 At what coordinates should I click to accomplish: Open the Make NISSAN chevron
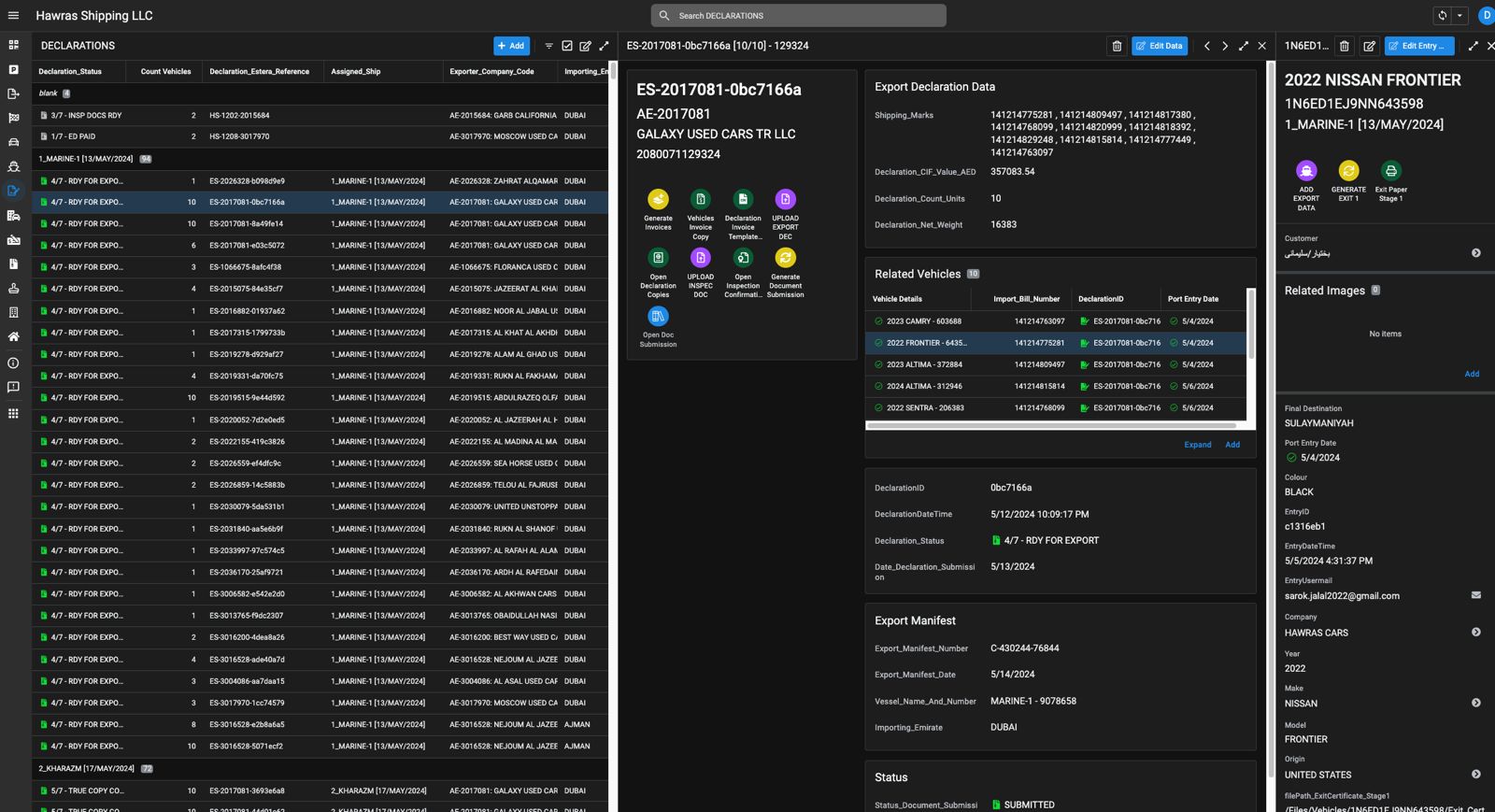(1476, 703)
